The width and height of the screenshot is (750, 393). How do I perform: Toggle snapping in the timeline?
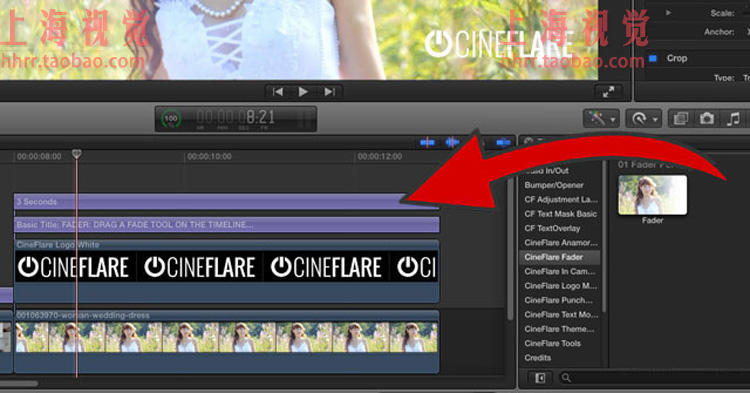coord(503,142)
